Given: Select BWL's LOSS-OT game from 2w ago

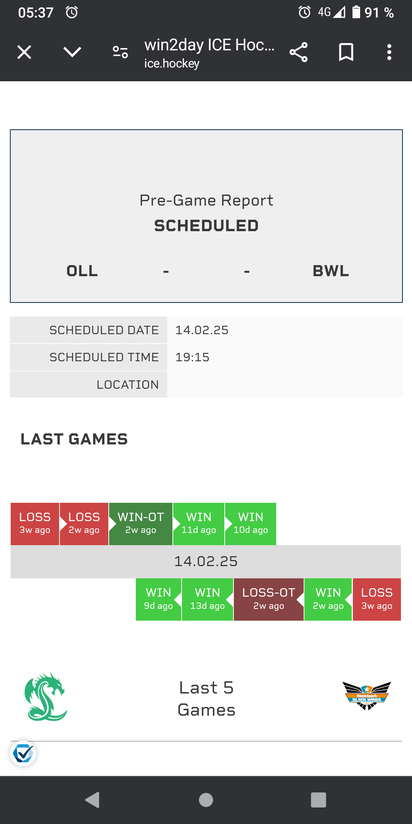Looking at the screenshot, I should click(269, 599).
